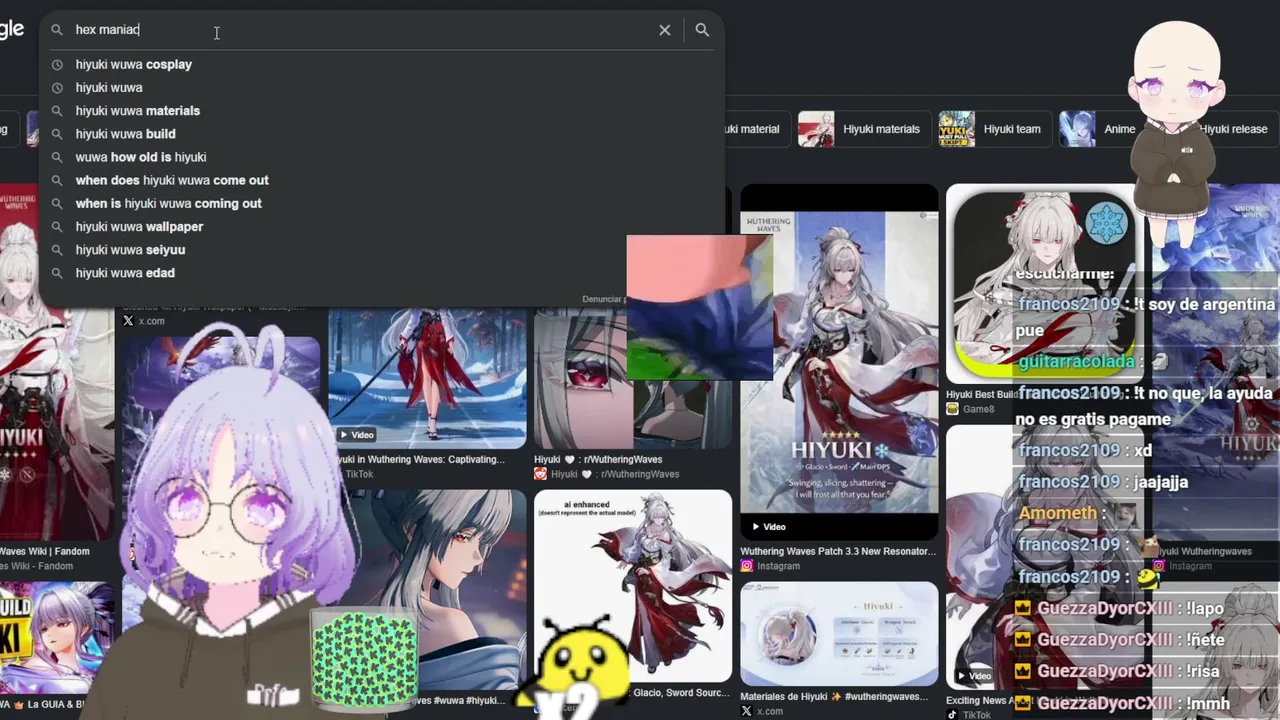
Task: Click the "Game8" source label
Action: click(978, 409)
